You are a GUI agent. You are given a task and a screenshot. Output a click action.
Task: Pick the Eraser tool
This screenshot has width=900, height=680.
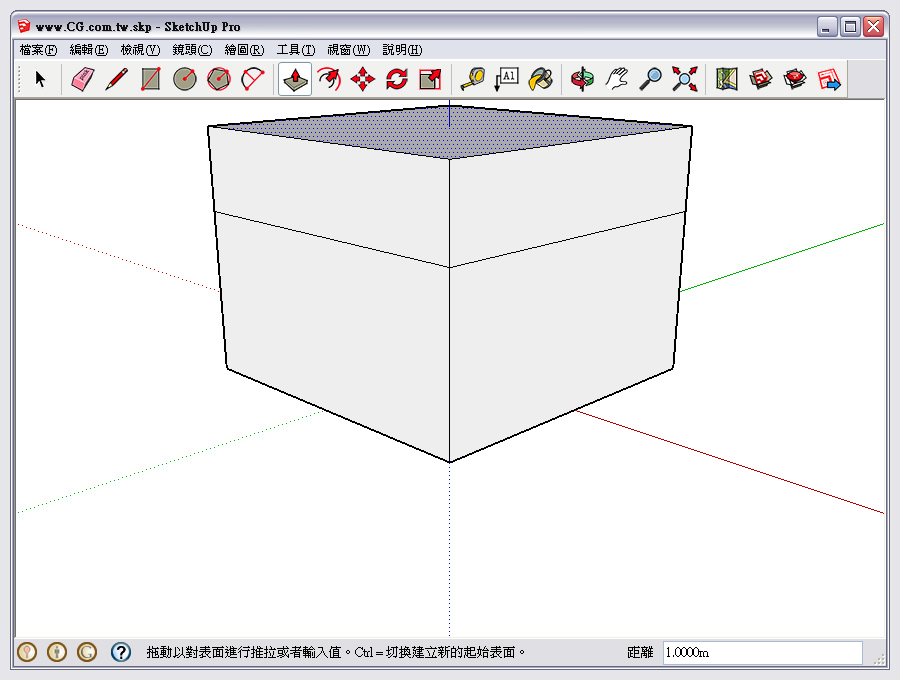[83, 79]
